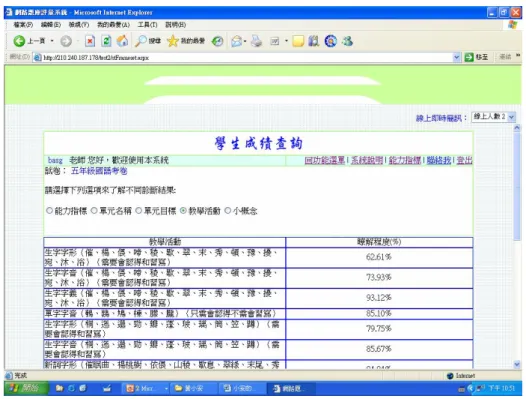Viewport: 526px width, 399px height.
Task: Select the 單元名稱 radio button
Action: pos(95,211)
